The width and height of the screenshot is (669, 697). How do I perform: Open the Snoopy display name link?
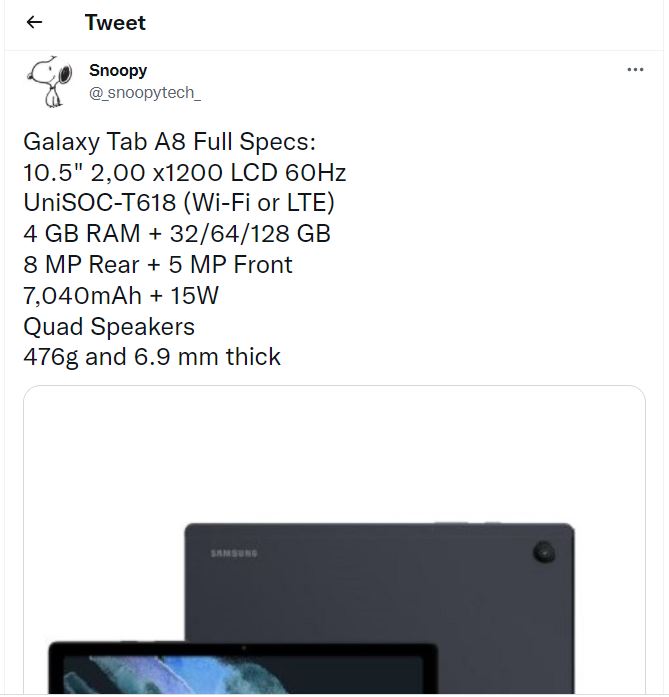coord(118,70)
